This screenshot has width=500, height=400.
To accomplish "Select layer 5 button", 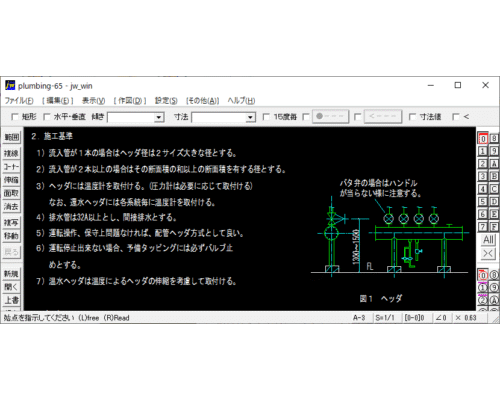I will tap(483, 202).
